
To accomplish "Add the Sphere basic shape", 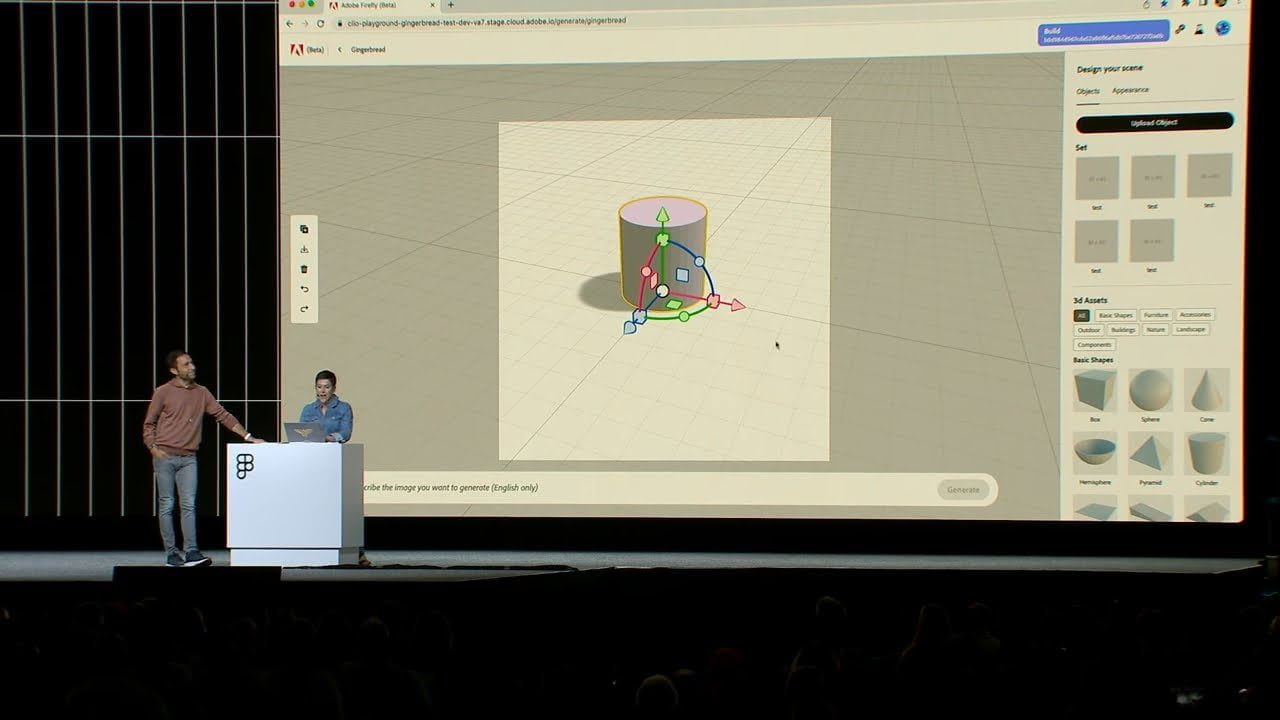I will [x=1150, y=392].
